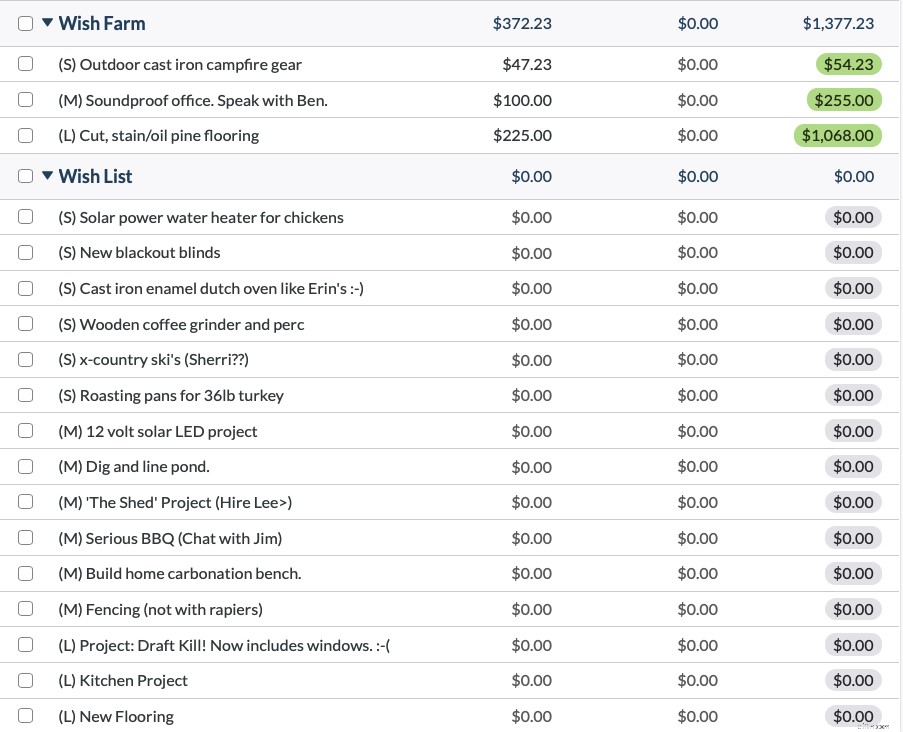This screenshot has height=732, width=903.
Task: Open the $1,068.00 available balance pill
Action: (838, 135)
